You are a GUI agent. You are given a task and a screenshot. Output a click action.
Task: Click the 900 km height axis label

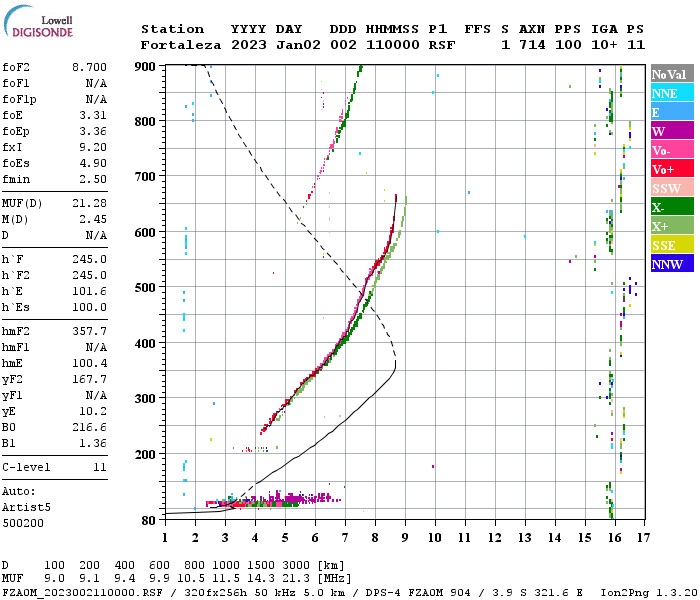[x=145, y=67]
